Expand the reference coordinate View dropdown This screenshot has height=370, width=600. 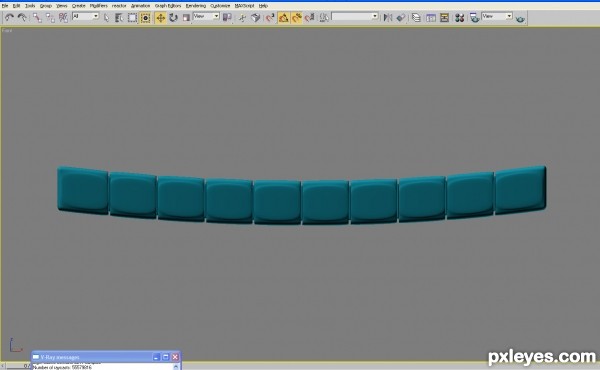(x=206, y=16)
